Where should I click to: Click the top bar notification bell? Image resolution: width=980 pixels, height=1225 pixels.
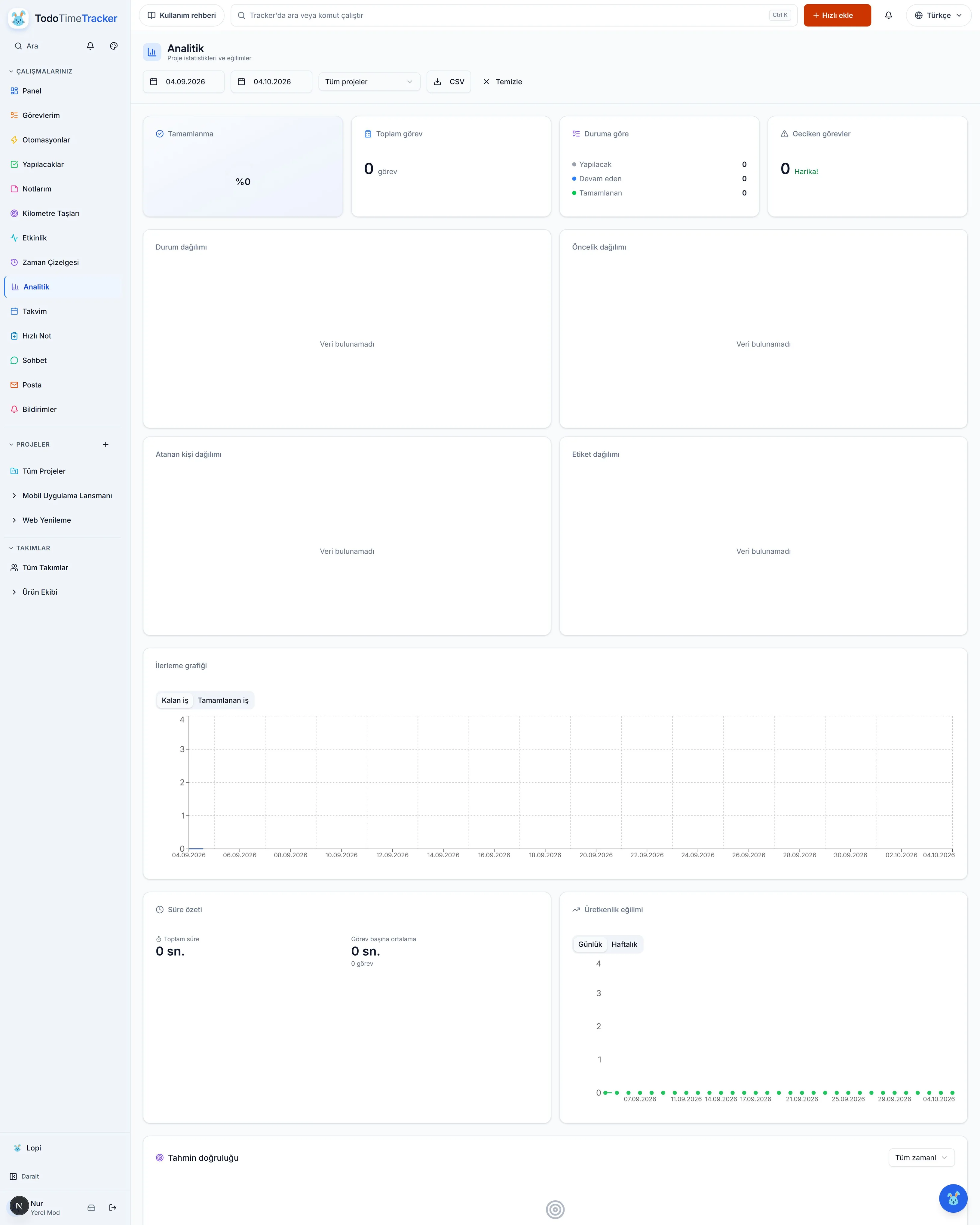coord(889,15)
